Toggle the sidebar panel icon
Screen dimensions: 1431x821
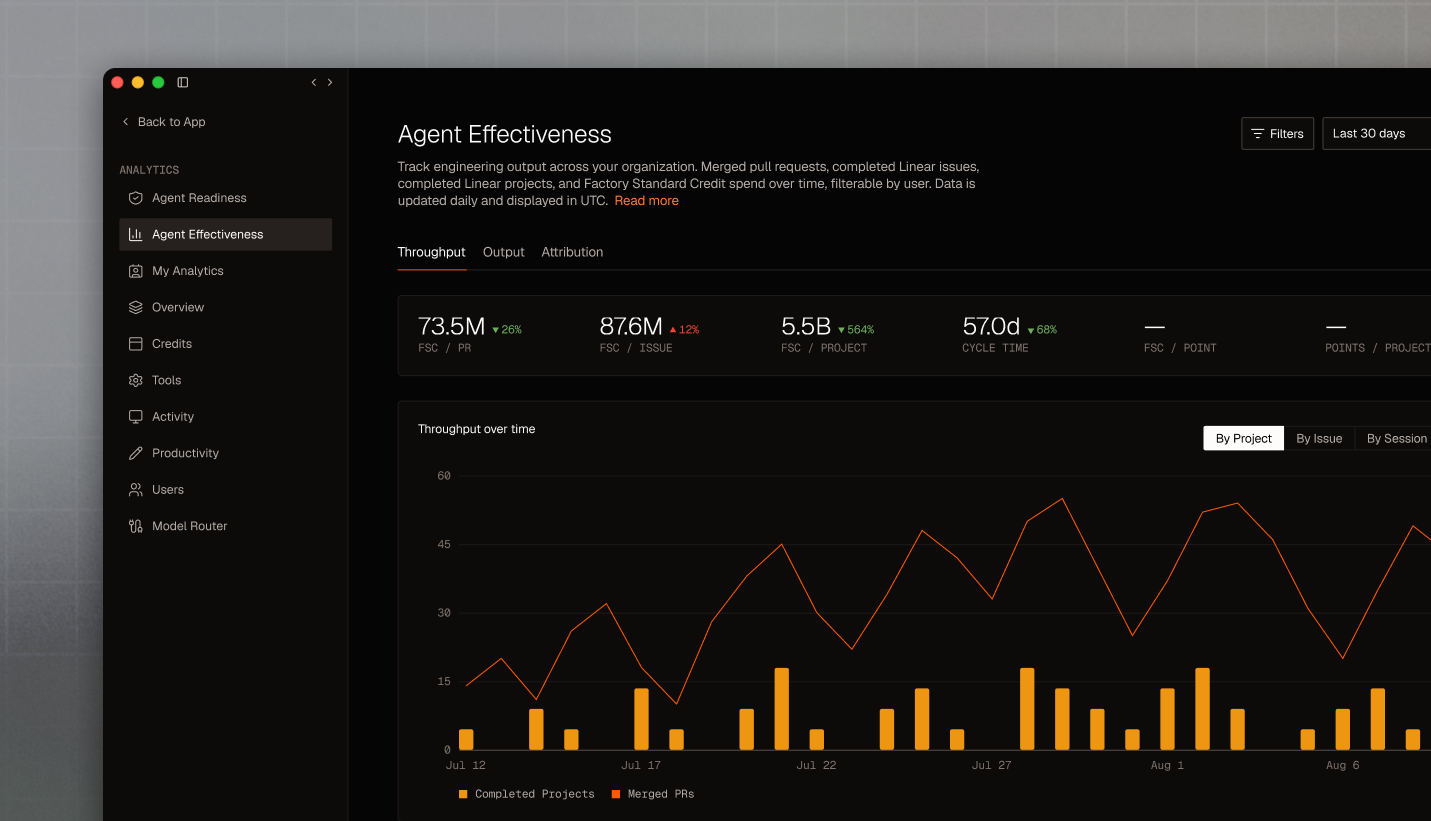(x=183, y=82)
